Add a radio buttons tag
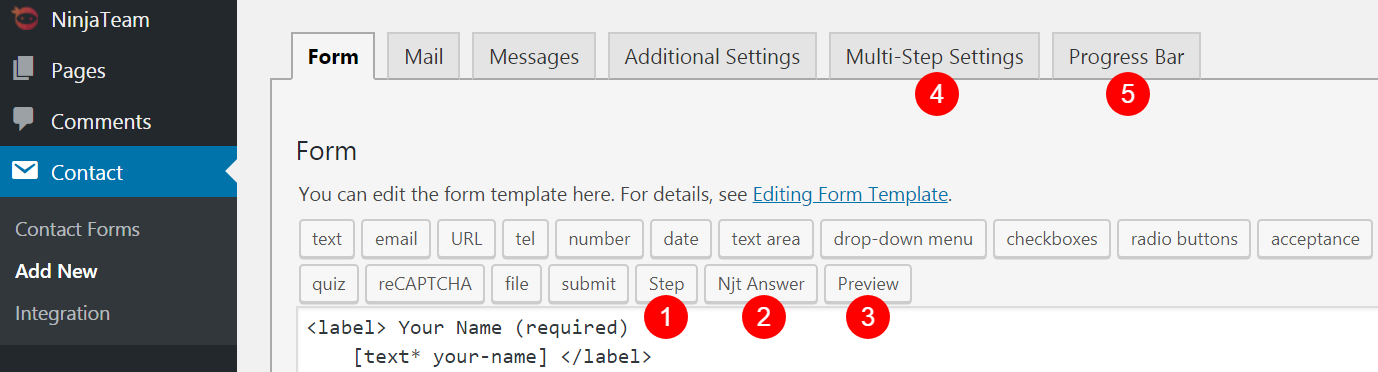 pos(1184,239)
